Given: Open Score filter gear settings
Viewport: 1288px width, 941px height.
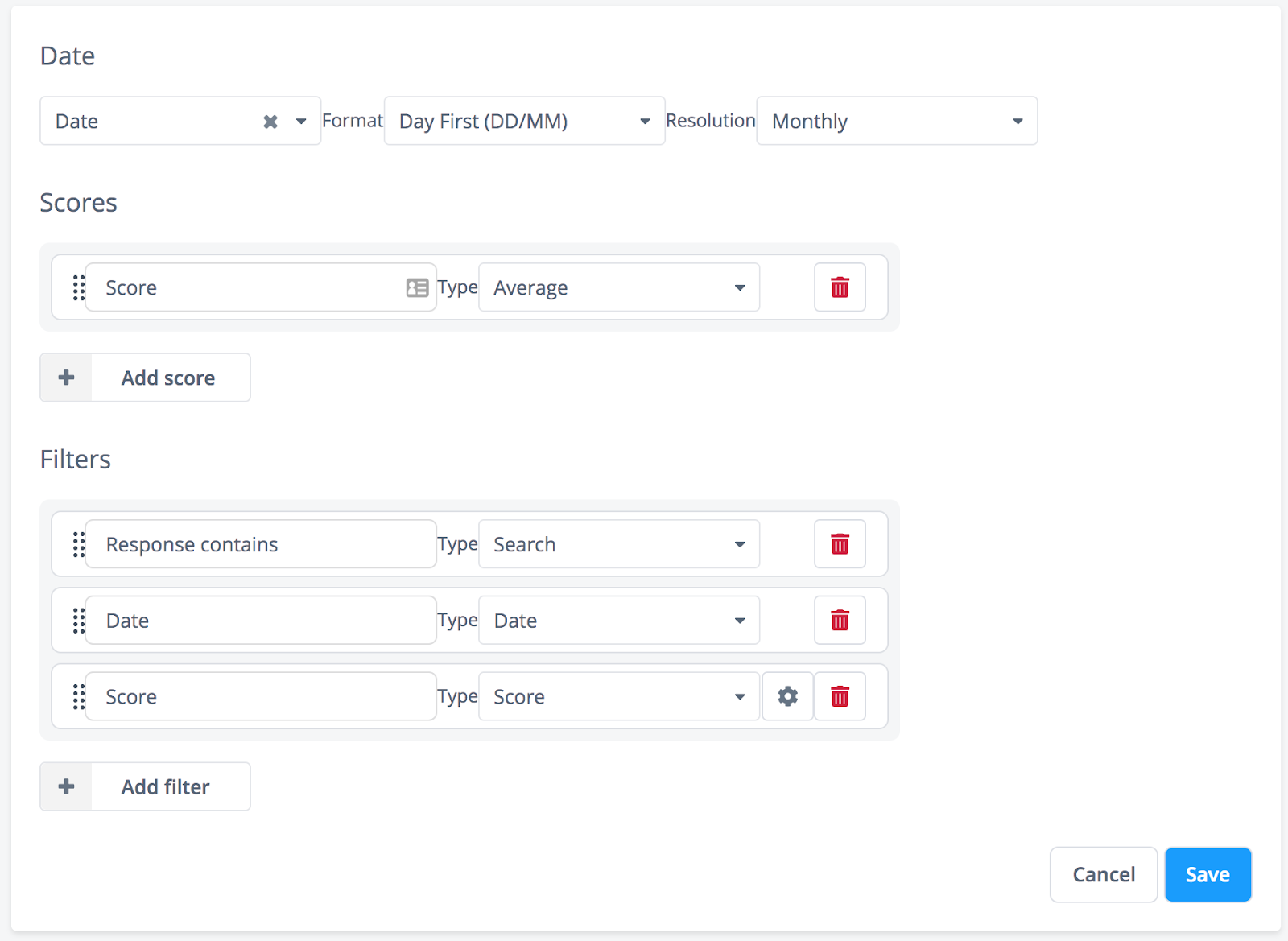Looking at the screenshot, I should 787,696.
